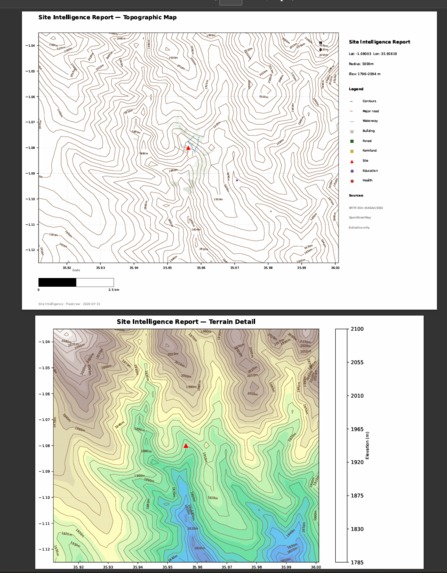Click the 'Forest' legend label
The width and height of the screenshot is (447, 573).
point(367,141)
